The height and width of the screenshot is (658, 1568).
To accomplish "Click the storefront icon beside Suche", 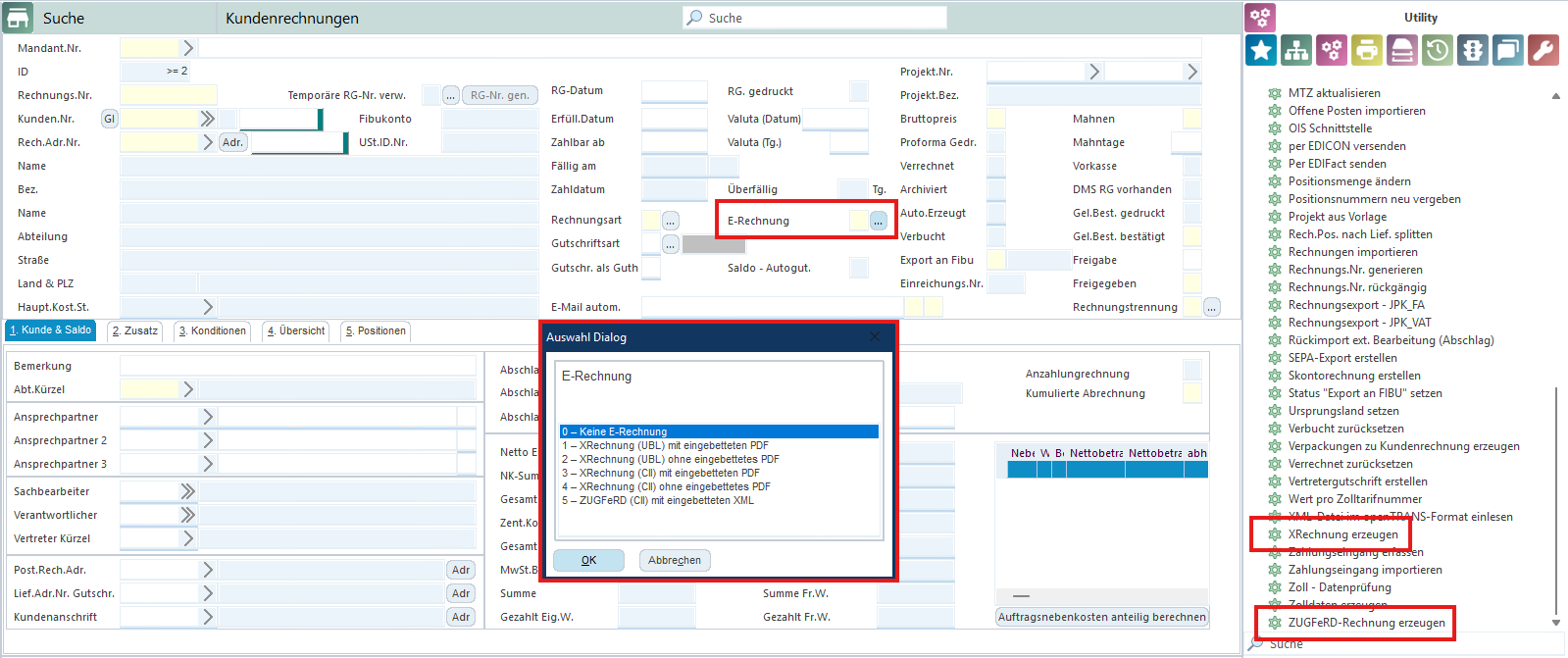I will click(x=18, y=18).
